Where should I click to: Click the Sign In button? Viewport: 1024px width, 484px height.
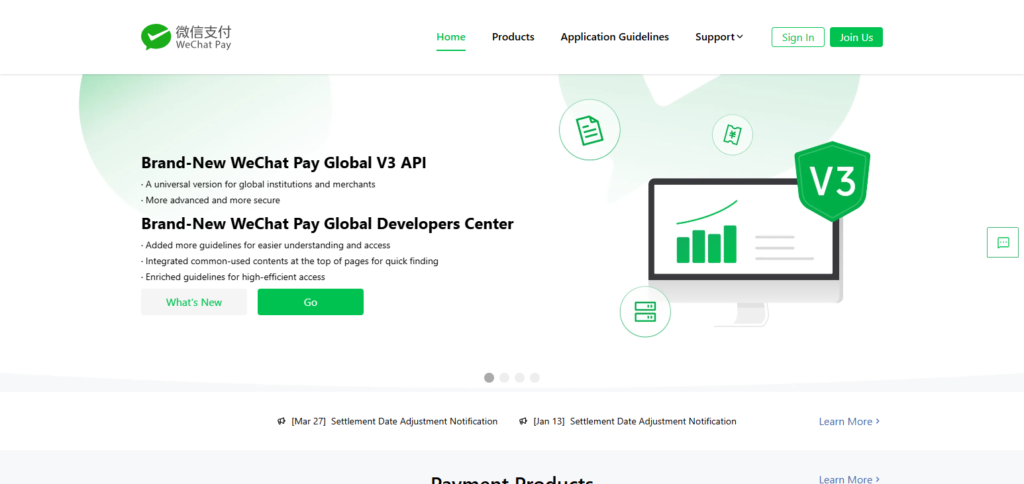[x=798, y=37]
